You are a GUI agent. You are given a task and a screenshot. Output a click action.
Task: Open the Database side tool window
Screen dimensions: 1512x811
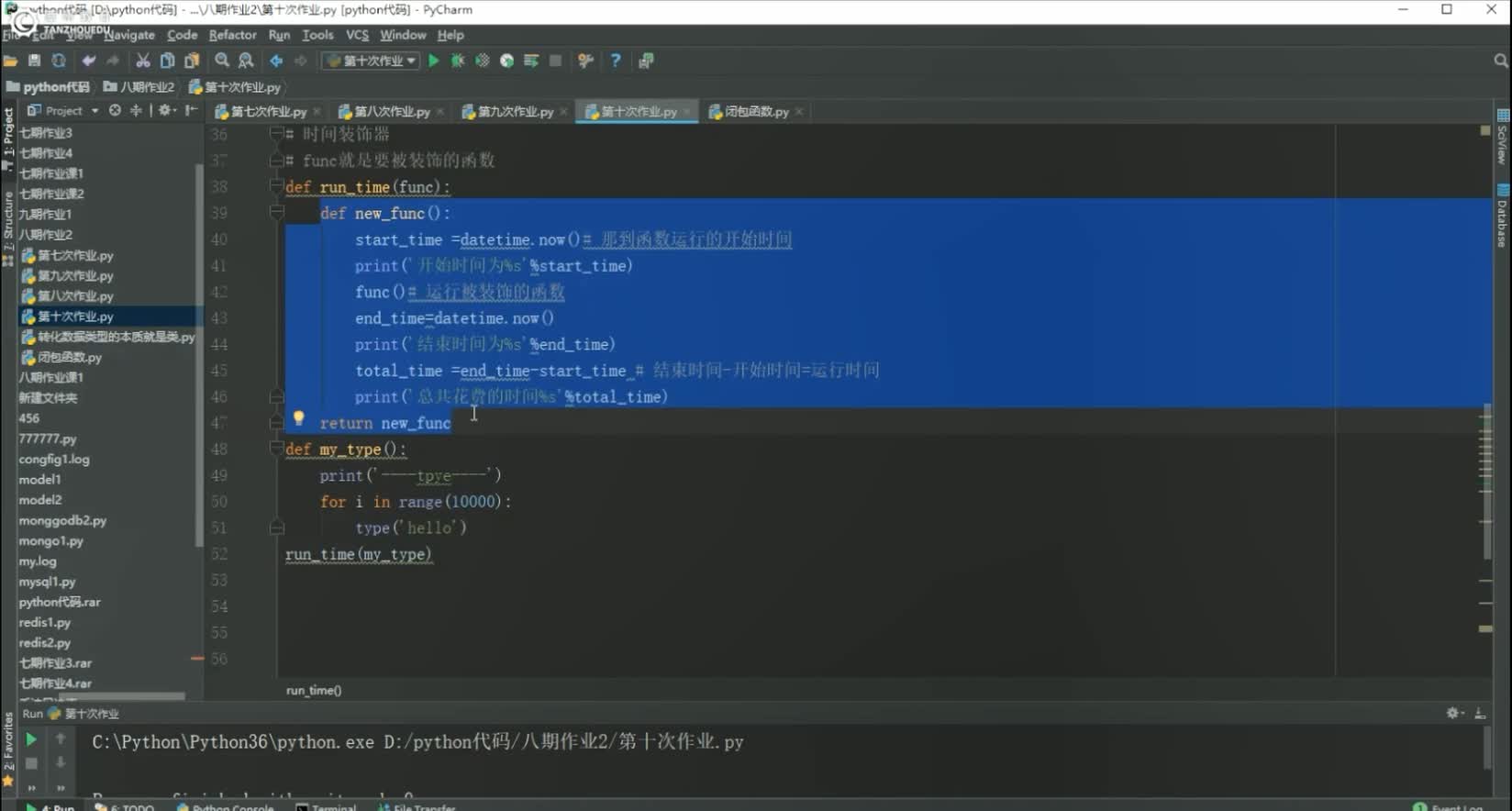[x=1503, y=217]
